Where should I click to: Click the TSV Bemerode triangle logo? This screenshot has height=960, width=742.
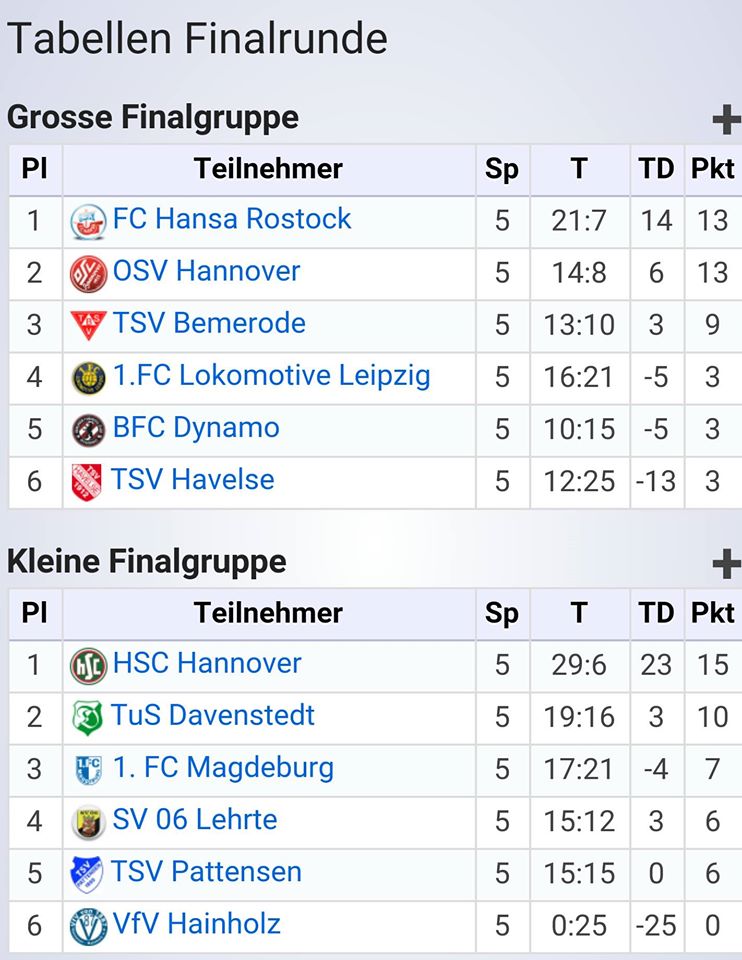[89, 325]
